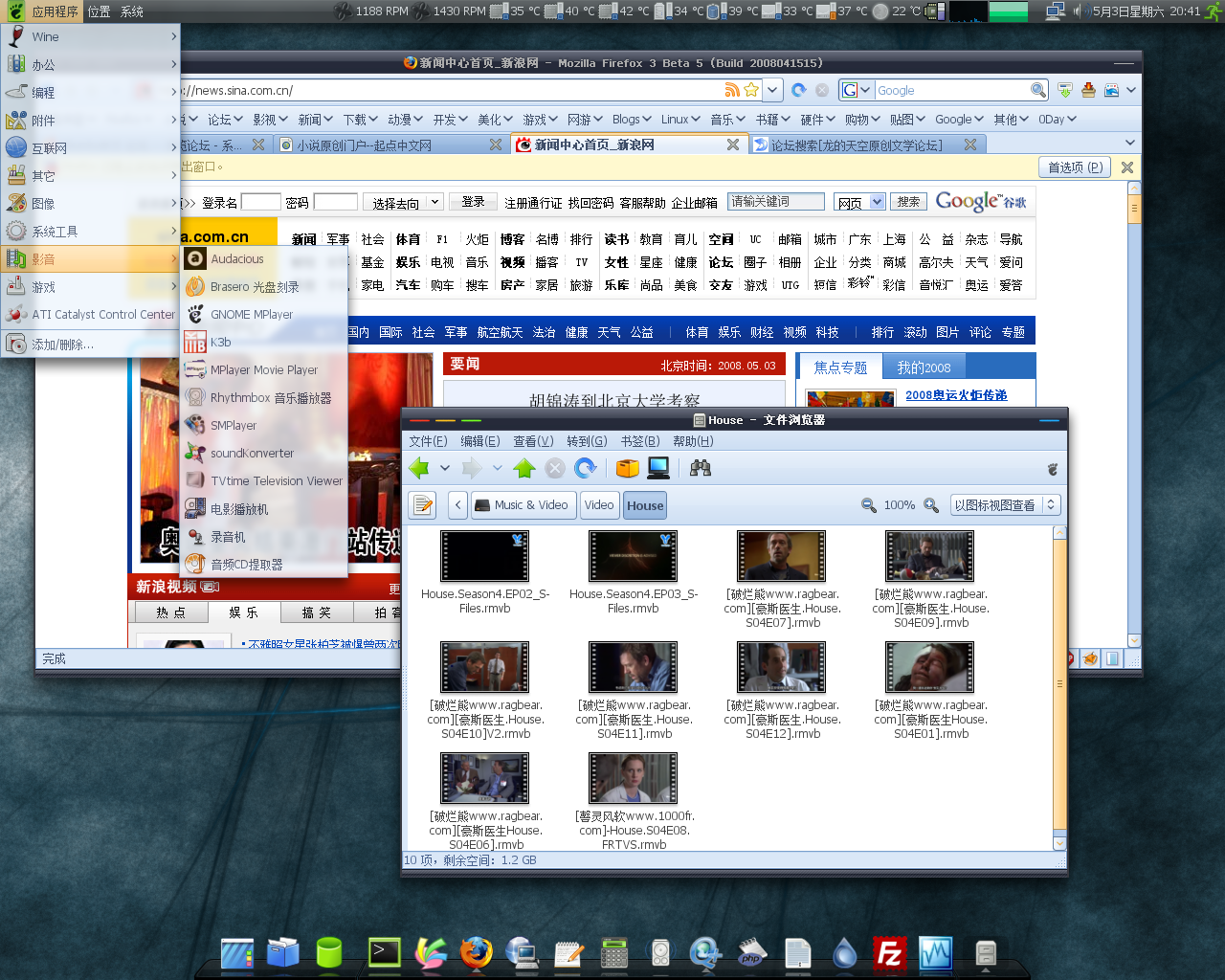This screenshot has width=1225, height=980.
Task: Open 选择去向 dropdown on Sina login bar
Action: (406, 203)
